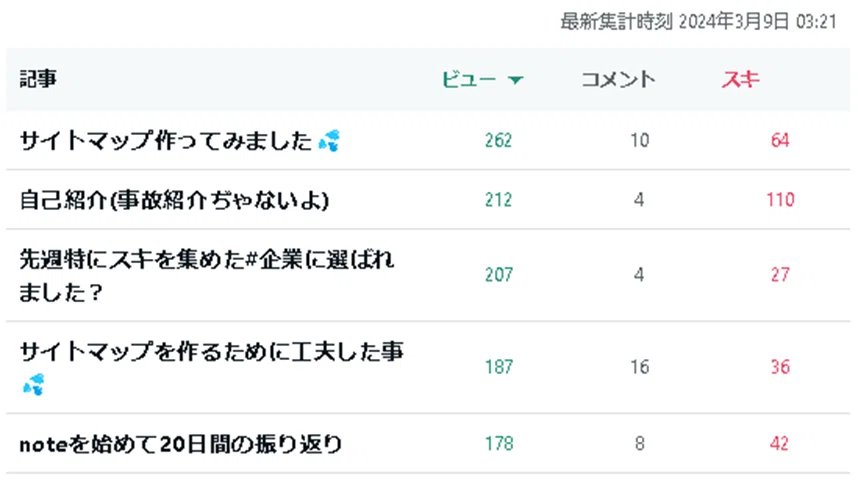Open article 自己紹介(事故紹介ぢゃないよ)
Viewport: 858px width, 483px height.
(174, 200)
